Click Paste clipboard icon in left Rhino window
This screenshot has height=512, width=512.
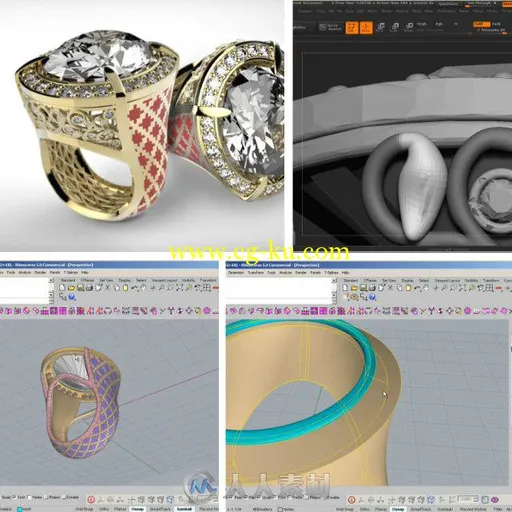(x=125, y=288)
